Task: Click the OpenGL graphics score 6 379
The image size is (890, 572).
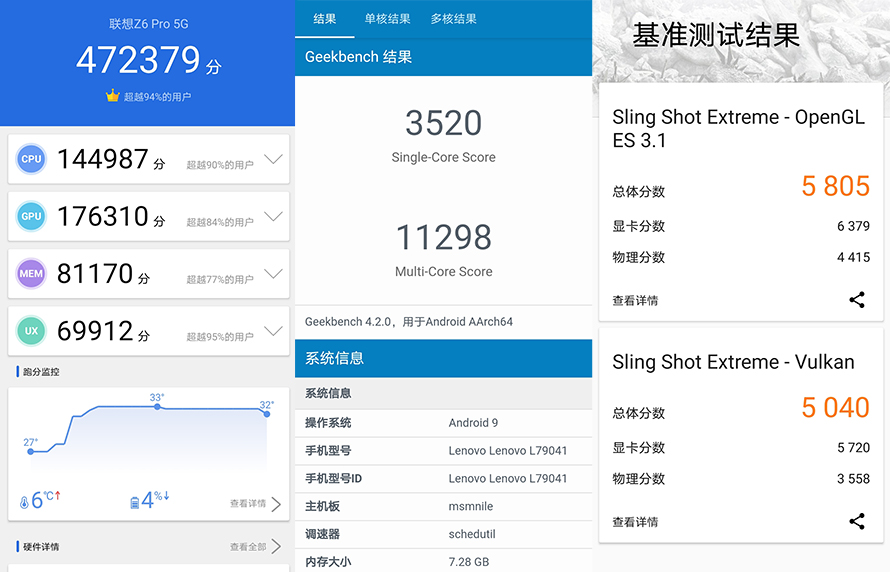Action: (x=853, y=226)
